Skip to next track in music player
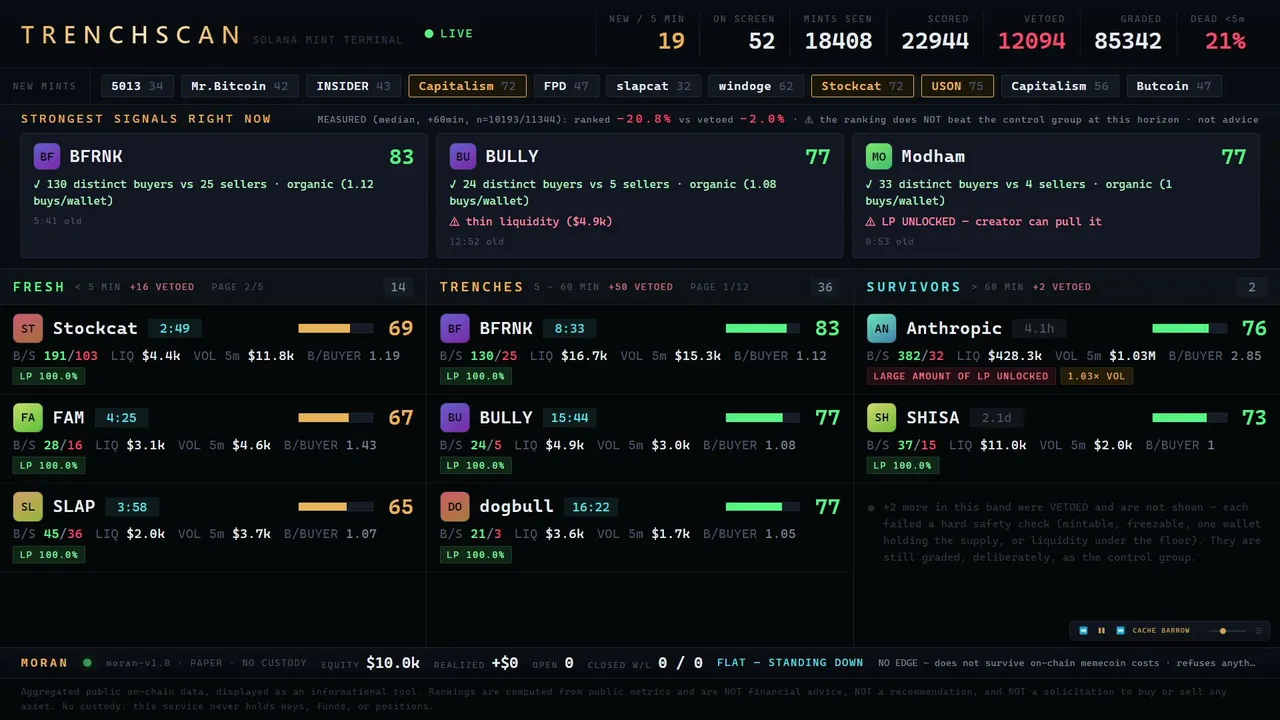This screenshot has height=720, width=1280. (1120, 631)
